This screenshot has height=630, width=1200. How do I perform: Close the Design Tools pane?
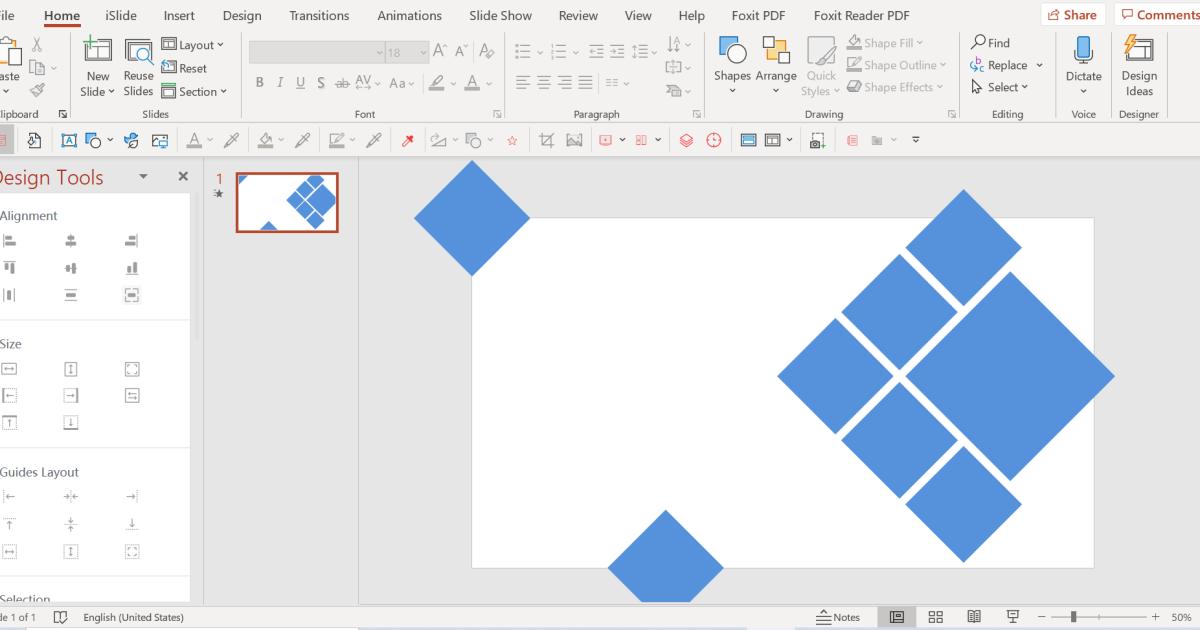[x=183, y=176]
